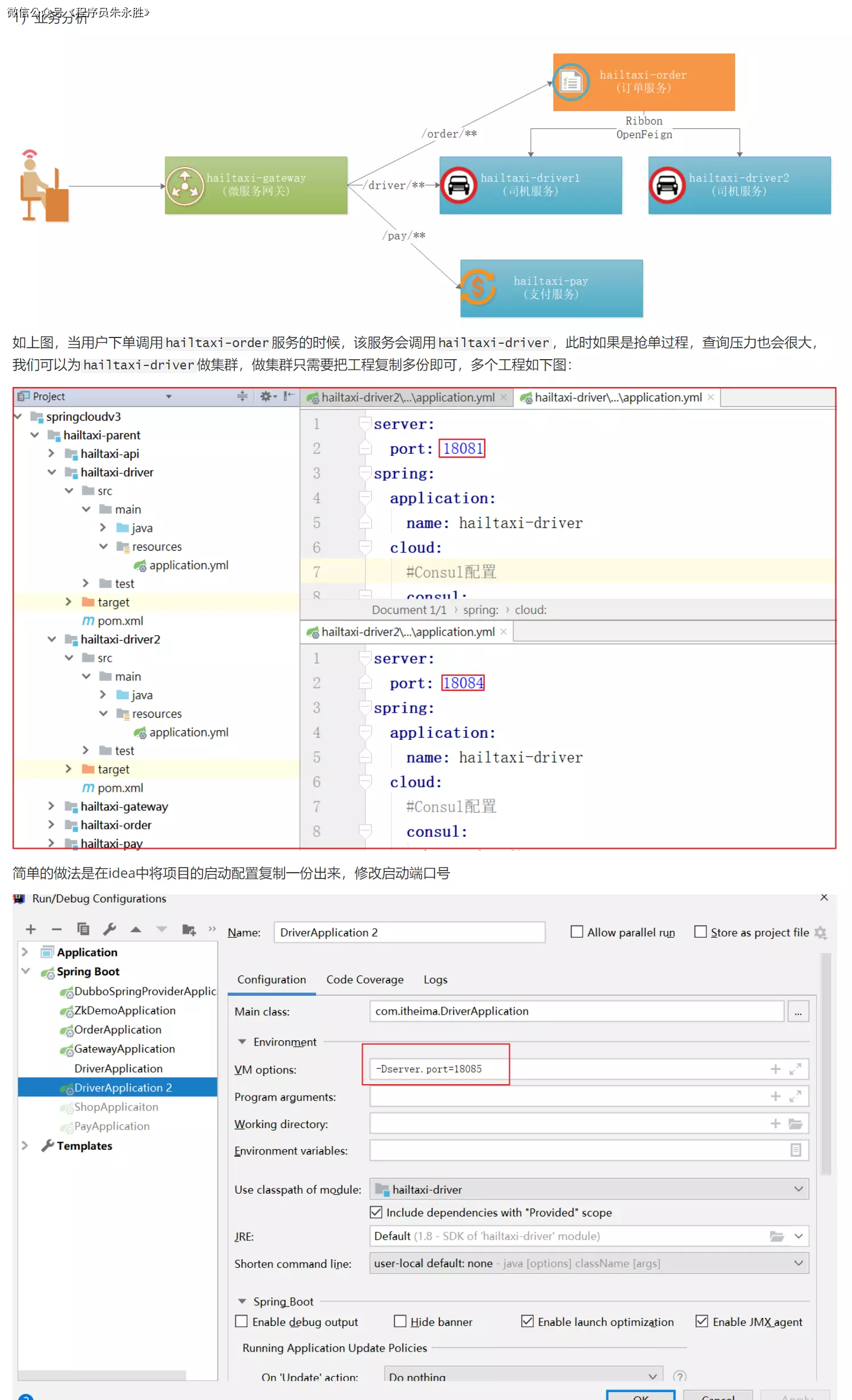852x1400 pixels.
Task: Enable the Allow parallel run checkbox
Action: [x=577, y=932]
